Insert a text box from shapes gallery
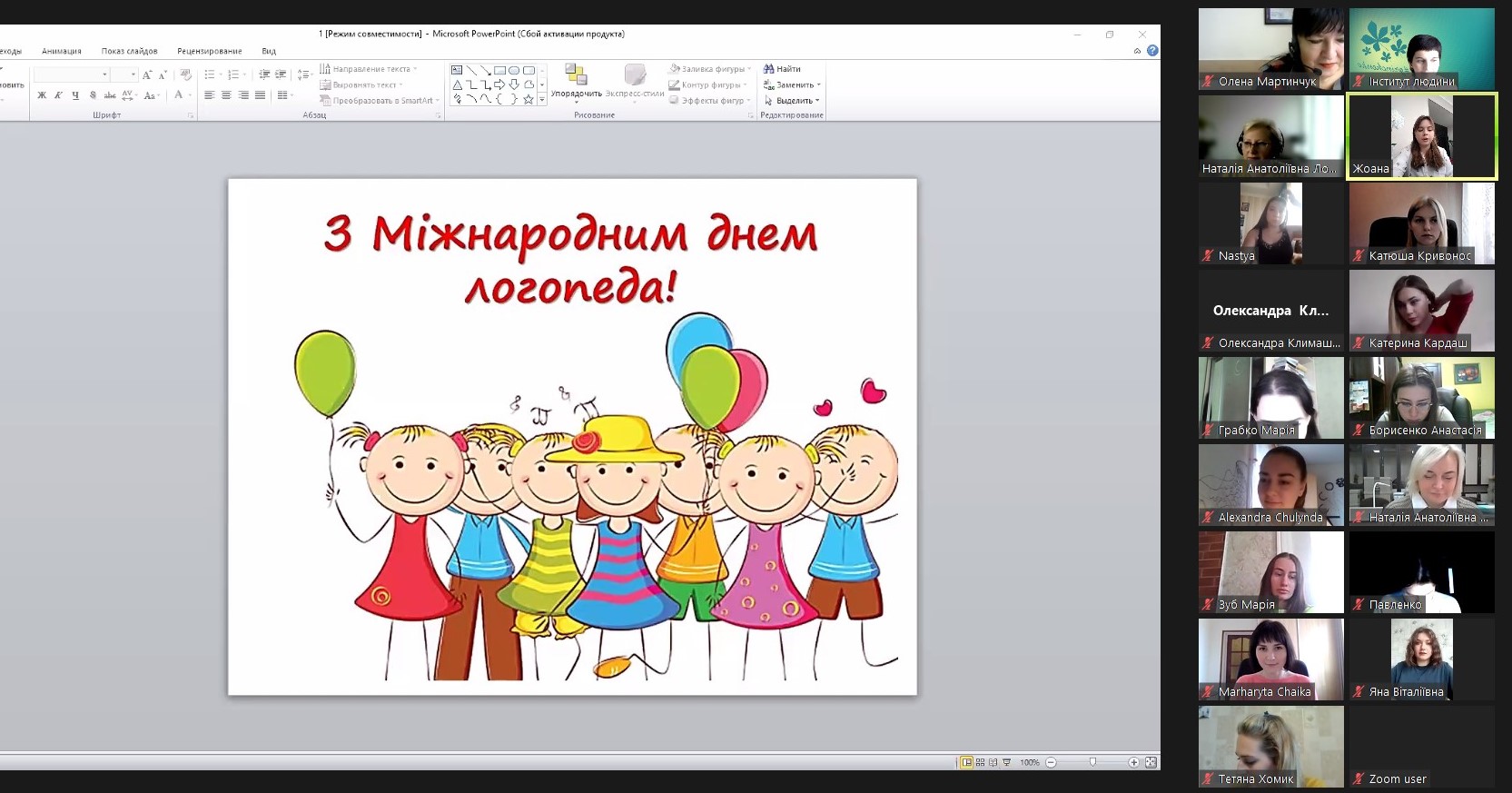Image resolution: width=1512 pixels, height=793 pixels. click(457, 70)
